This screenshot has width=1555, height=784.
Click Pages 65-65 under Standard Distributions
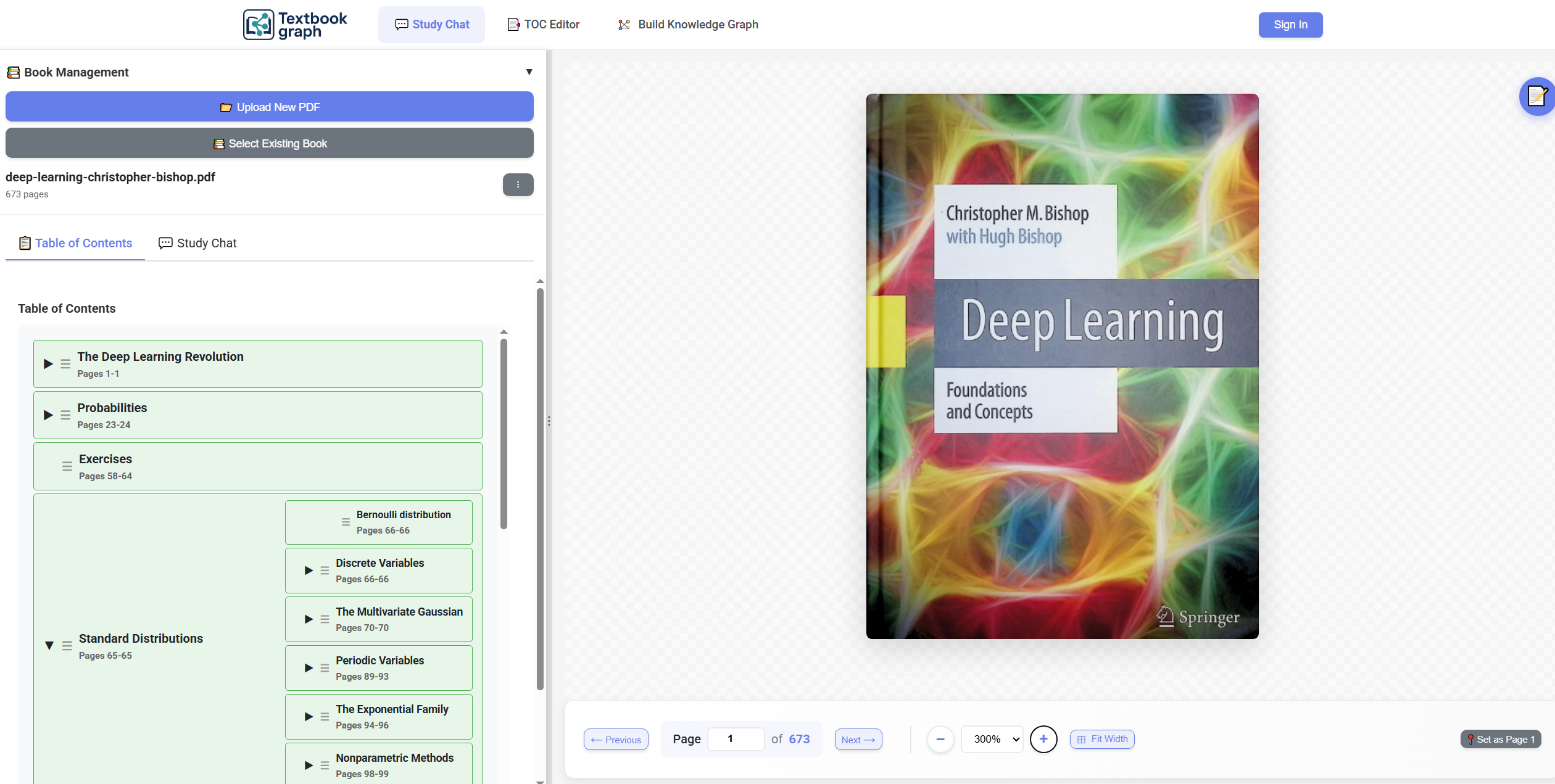tap(106, 656)
